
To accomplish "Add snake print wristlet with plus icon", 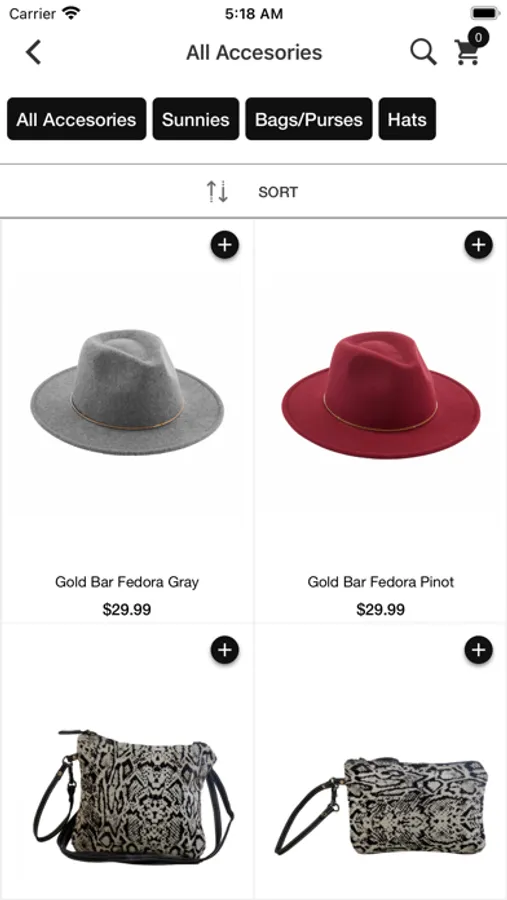I will tap(478, 649).
